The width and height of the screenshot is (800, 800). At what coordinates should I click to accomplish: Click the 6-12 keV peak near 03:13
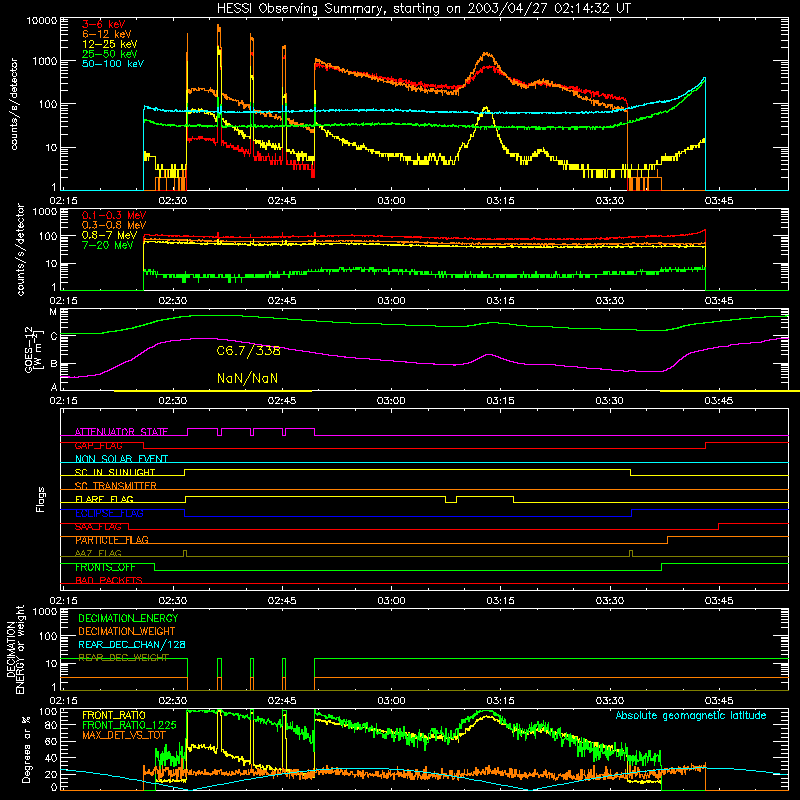pos(487,54)
